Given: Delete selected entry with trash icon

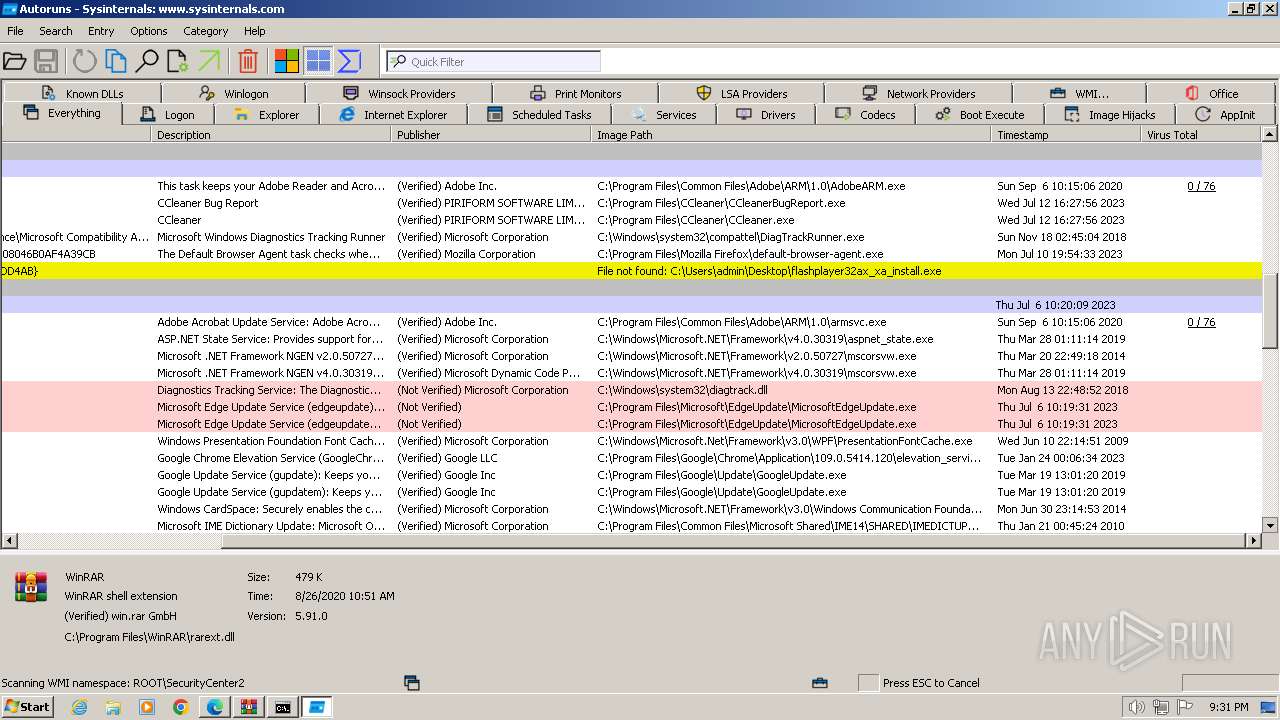Looking at the screenshot, I should 248,61.
